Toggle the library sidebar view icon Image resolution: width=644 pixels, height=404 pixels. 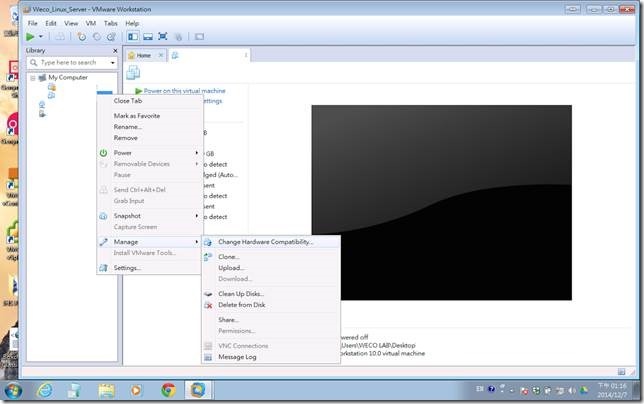click(133, 37)
